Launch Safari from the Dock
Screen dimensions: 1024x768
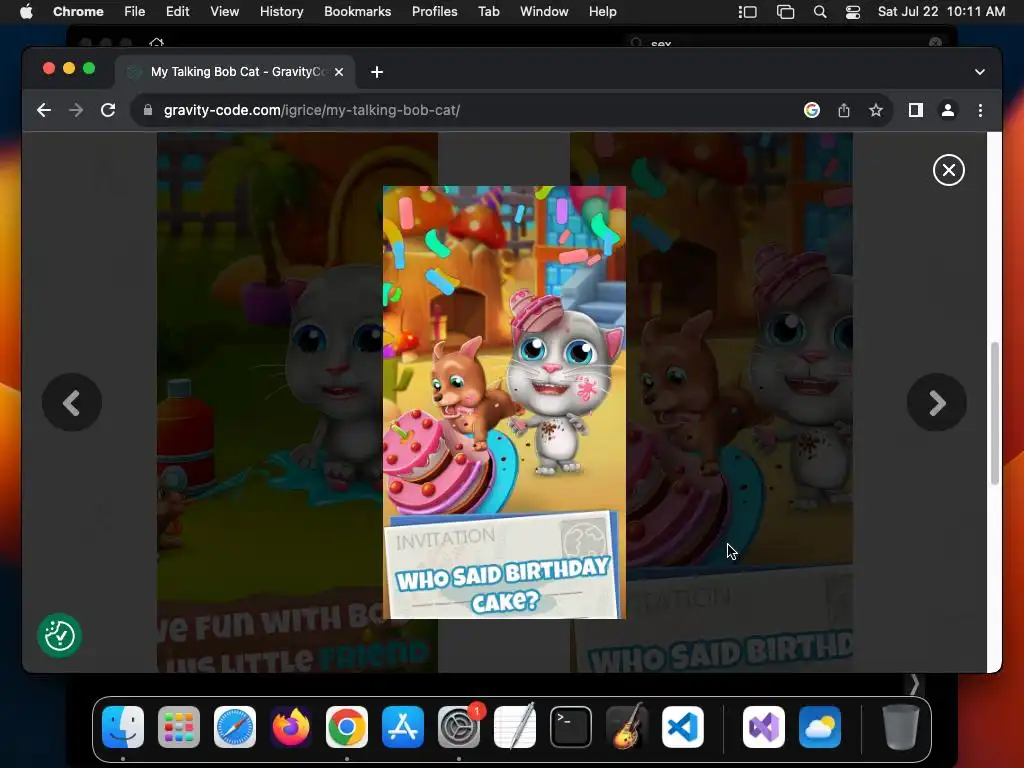pos(235,727)
